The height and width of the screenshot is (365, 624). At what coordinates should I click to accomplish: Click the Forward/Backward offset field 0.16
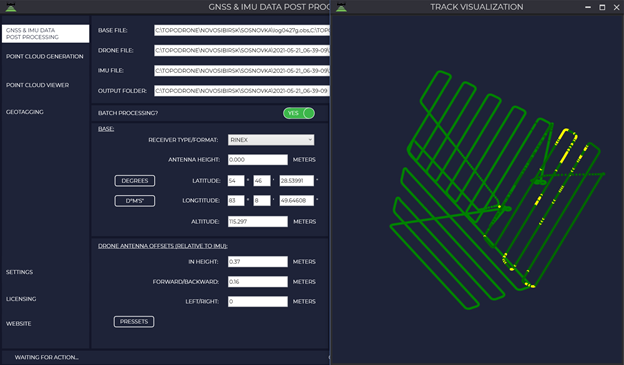click(258, 281)
